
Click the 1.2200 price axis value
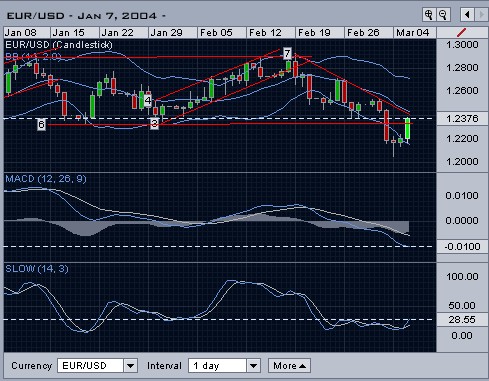pos(462,138)
